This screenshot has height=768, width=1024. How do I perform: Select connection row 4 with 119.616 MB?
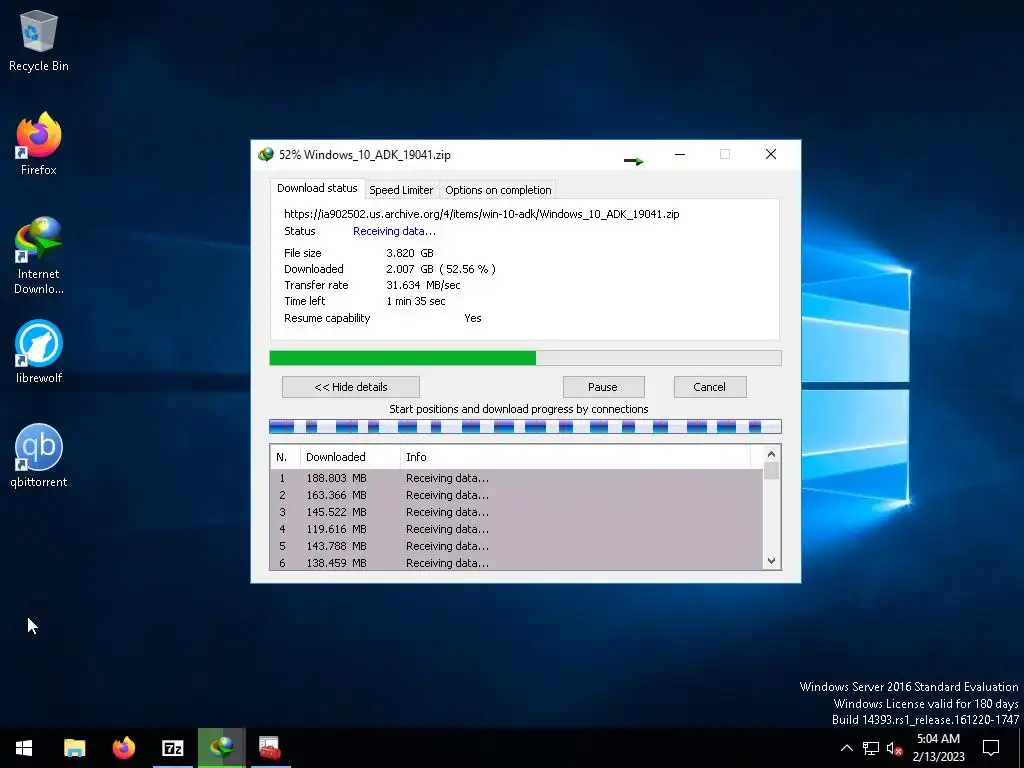pyautogui.click(x=516, y=529)
